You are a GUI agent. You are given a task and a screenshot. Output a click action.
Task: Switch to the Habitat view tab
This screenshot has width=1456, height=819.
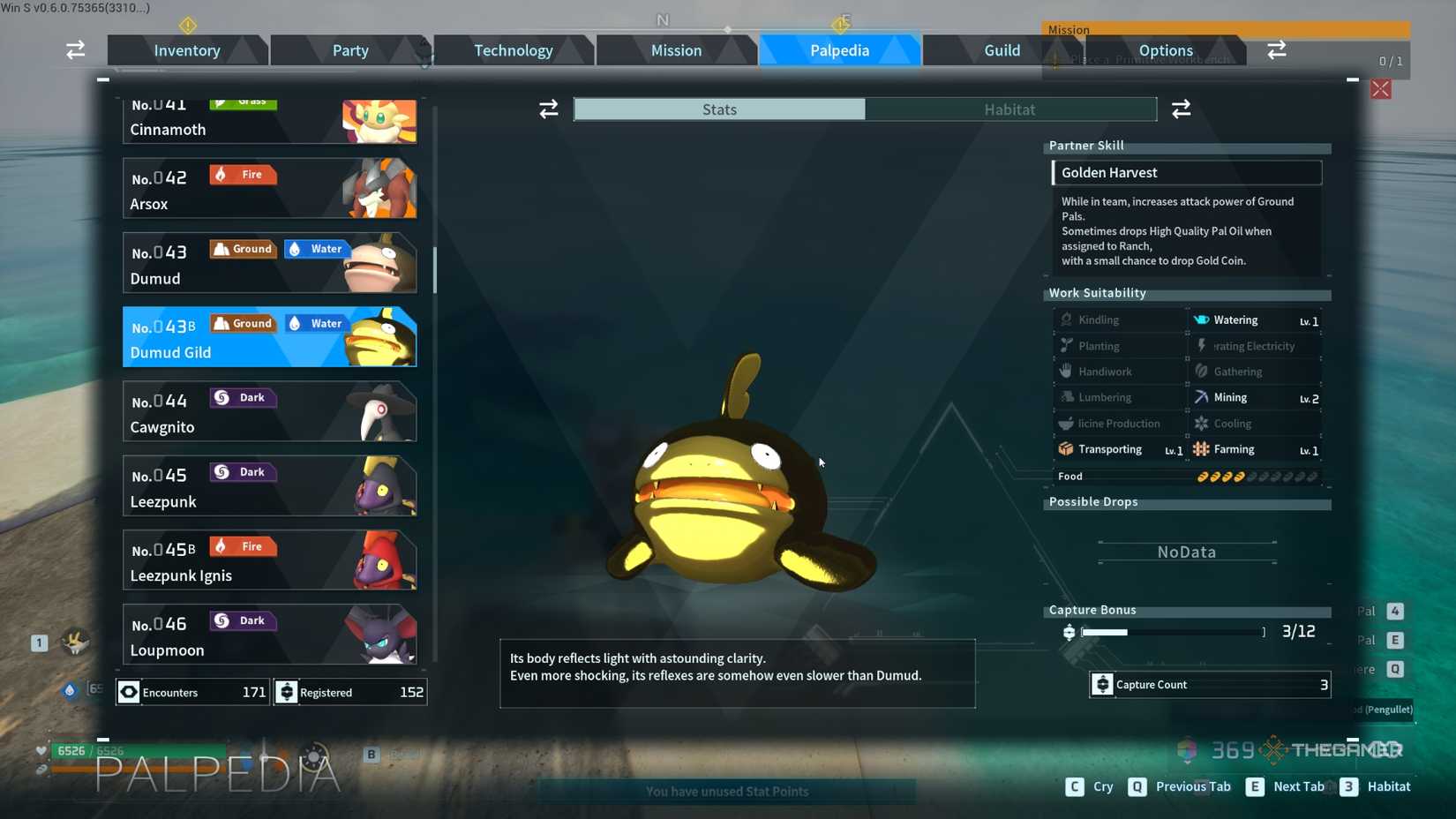point(1009,109)
